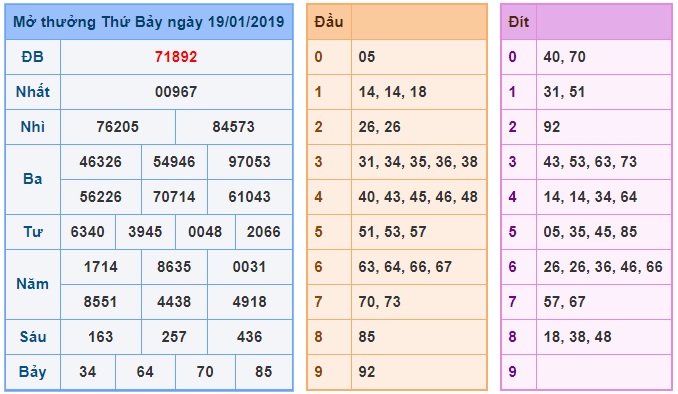Select Ba prize number 46326
Viewport: 678px width, 394px height.
pyautogui.click(x=101, y=162)
